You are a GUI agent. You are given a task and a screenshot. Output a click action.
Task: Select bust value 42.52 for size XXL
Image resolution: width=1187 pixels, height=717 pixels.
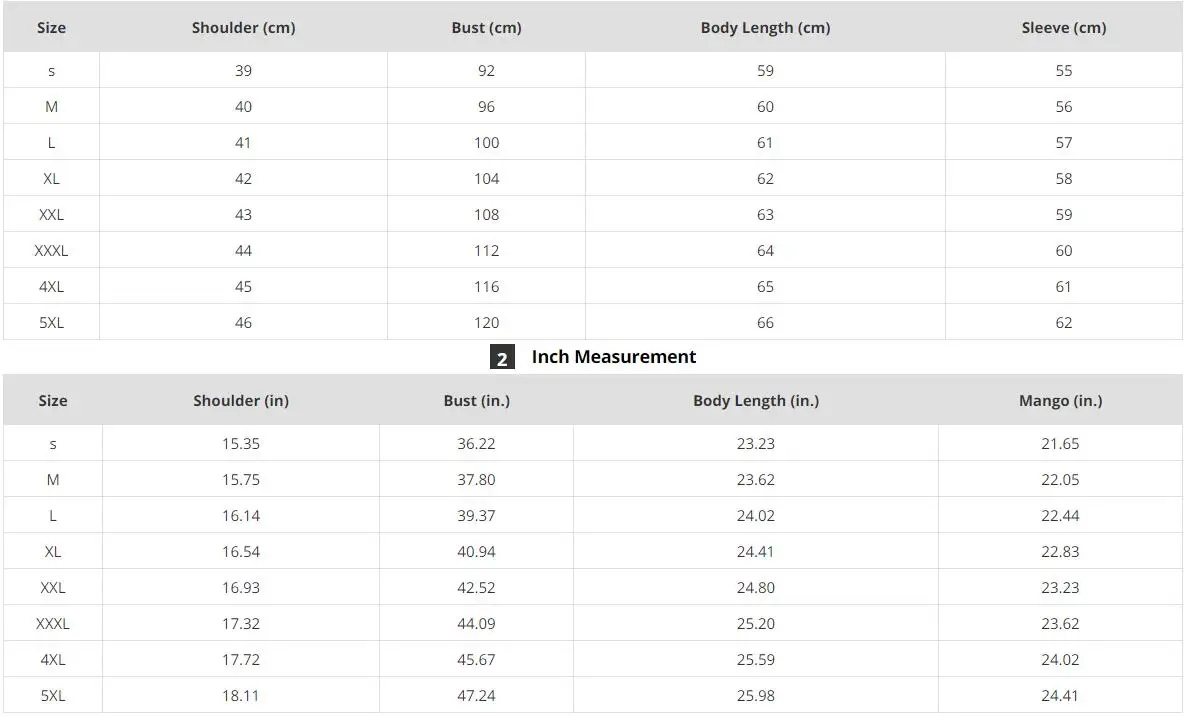pos(476,588)
